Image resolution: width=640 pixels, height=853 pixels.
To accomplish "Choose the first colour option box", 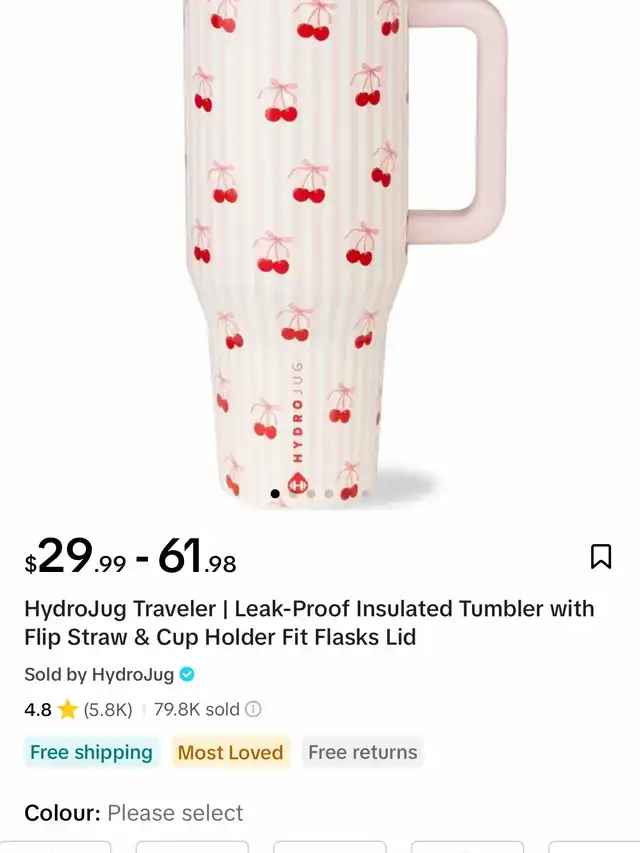I will [x=56, y=847].
